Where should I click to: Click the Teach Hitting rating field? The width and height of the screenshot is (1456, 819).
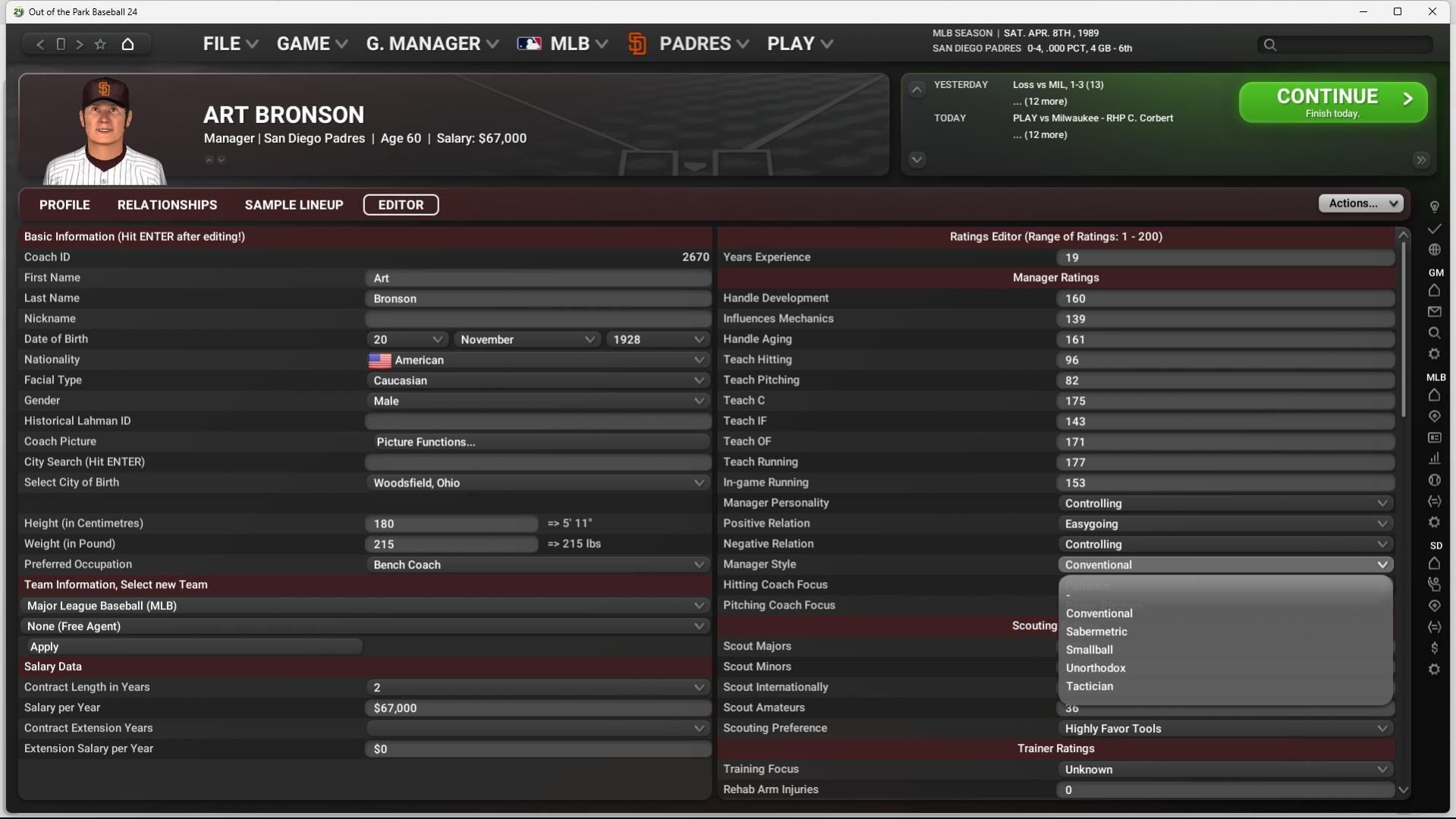[1225, 360]
